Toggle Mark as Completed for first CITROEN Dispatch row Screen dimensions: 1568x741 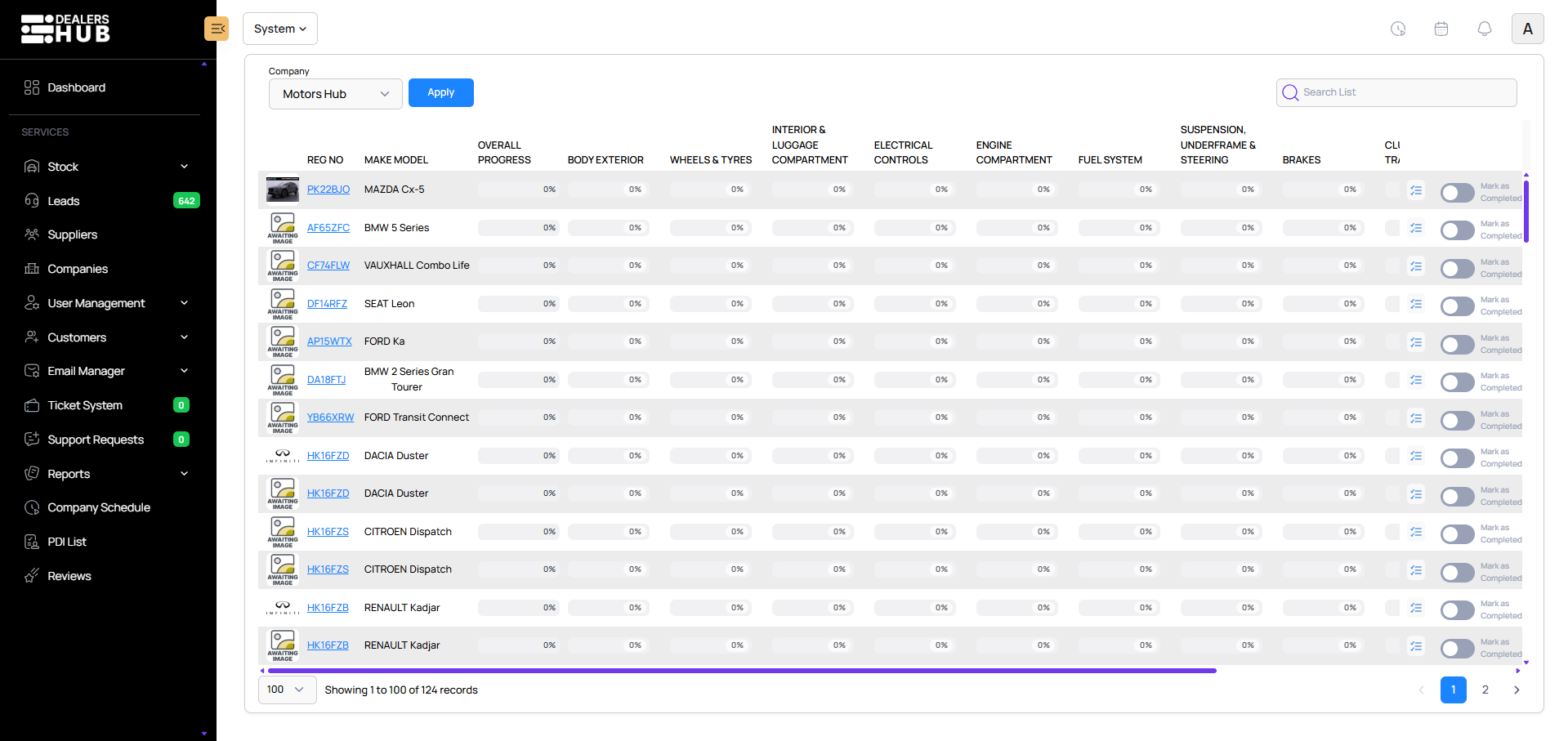tap(1457, 534)
